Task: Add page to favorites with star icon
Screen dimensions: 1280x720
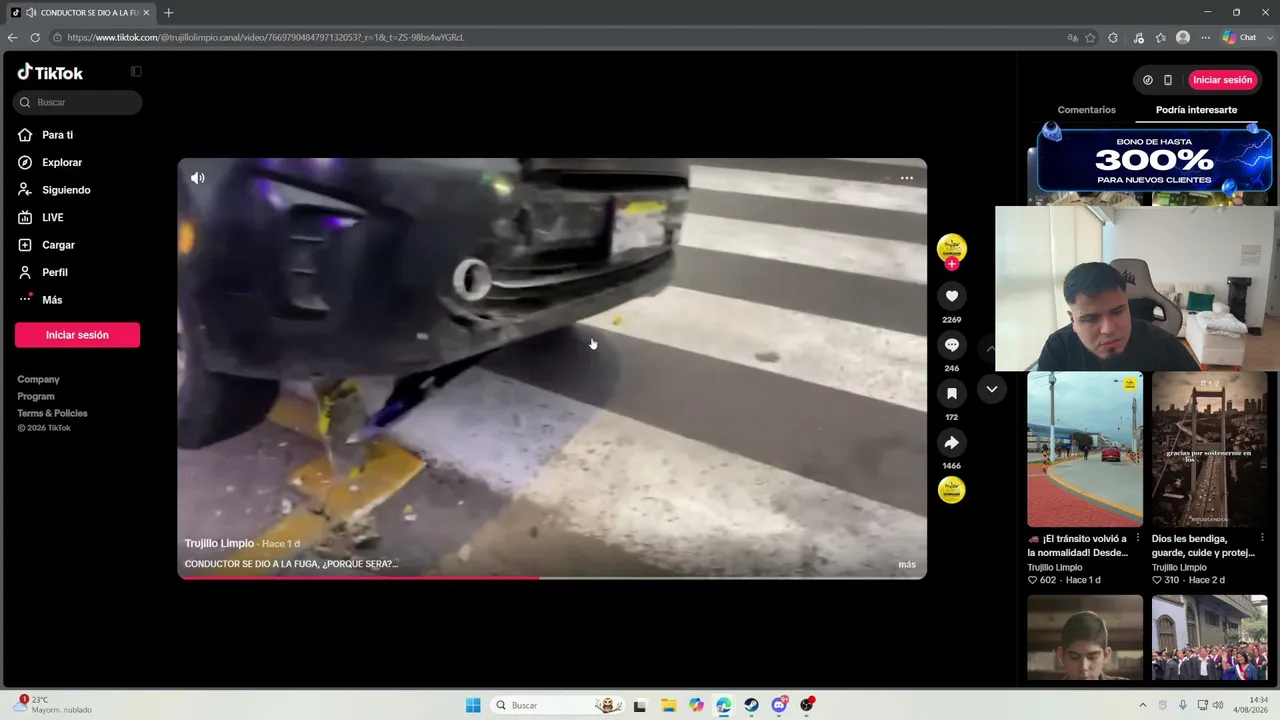Action: click(1091, 38)
